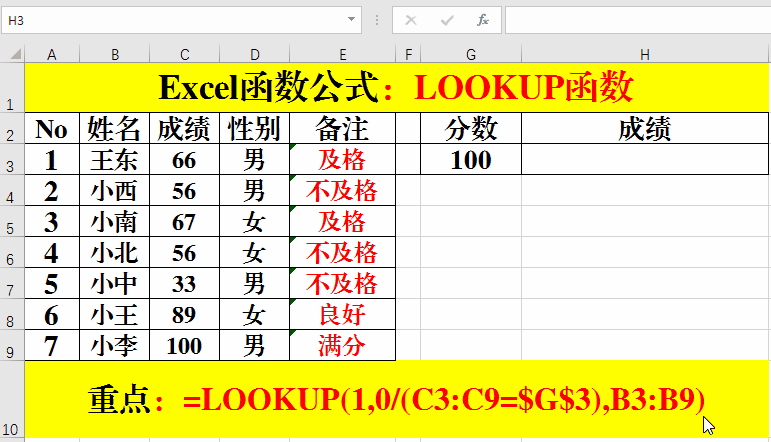Image resolution: width=771 pixels, height=442 pixels.
Task: Click the '成绩' header cell in column C
Action: click(x=184, y=128)
